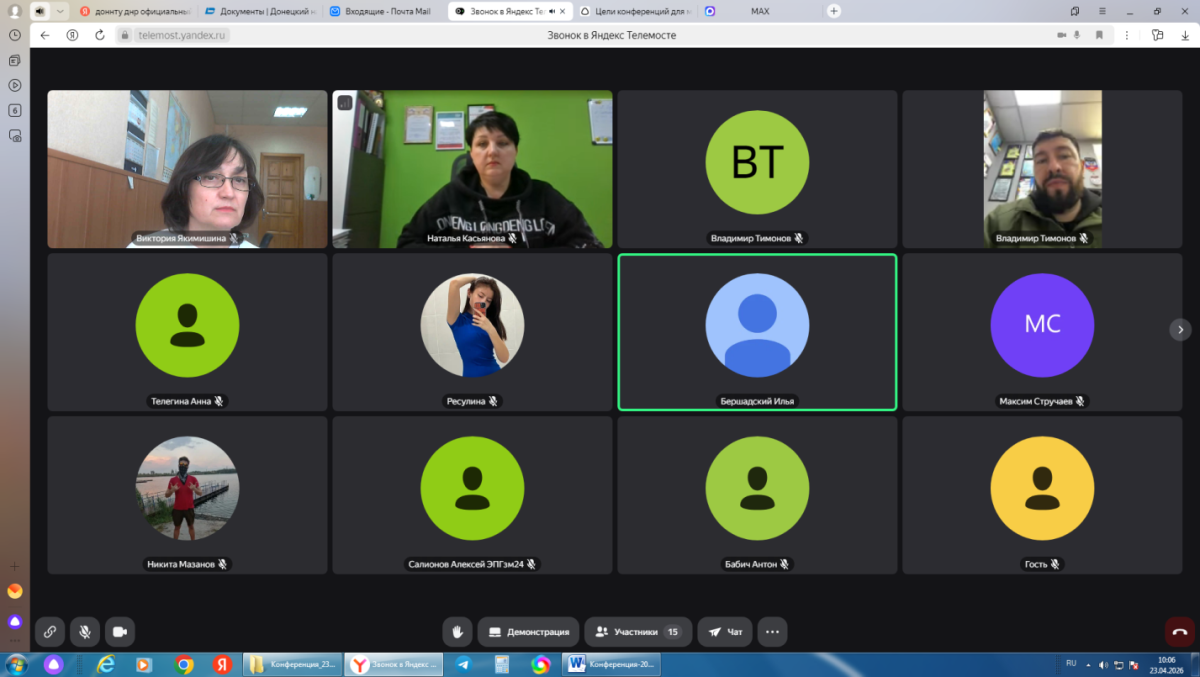The width and height of the screenshot is (1200, 677).
Task: Toggle the microphone mute button
Action: point(85,632)
